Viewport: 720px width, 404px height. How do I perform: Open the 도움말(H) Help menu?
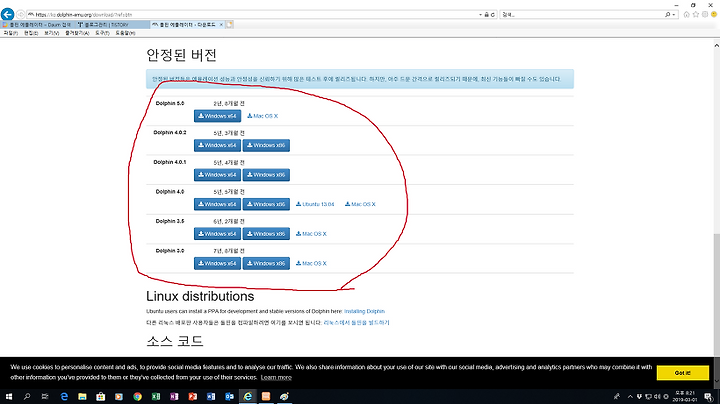(x=125, y=33)
